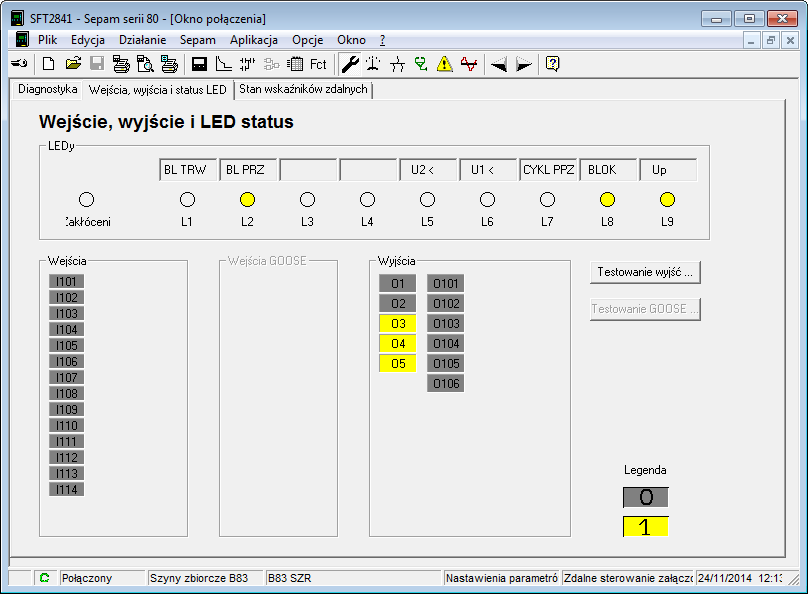Image resolution: width=808 pixels, height=594 pixels.
Task: Open alarms via yellow warning triangle
Action: 445,64
